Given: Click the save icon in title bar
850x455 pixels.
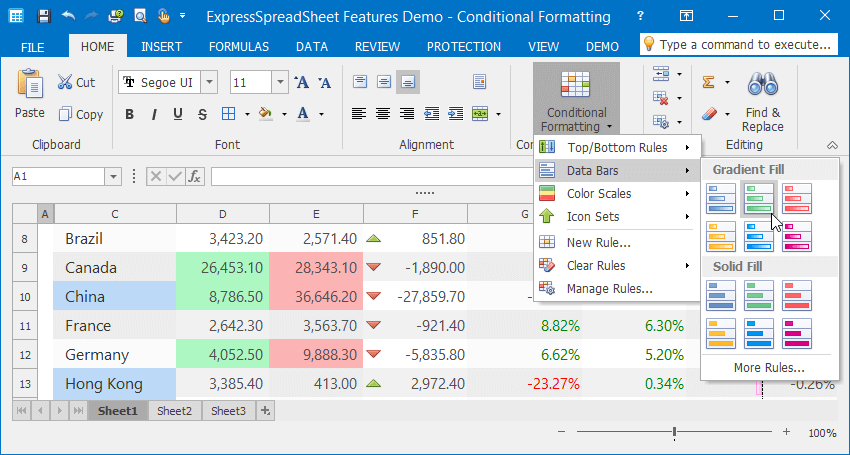Looking at the screenshot, I should tap(43, 16).
